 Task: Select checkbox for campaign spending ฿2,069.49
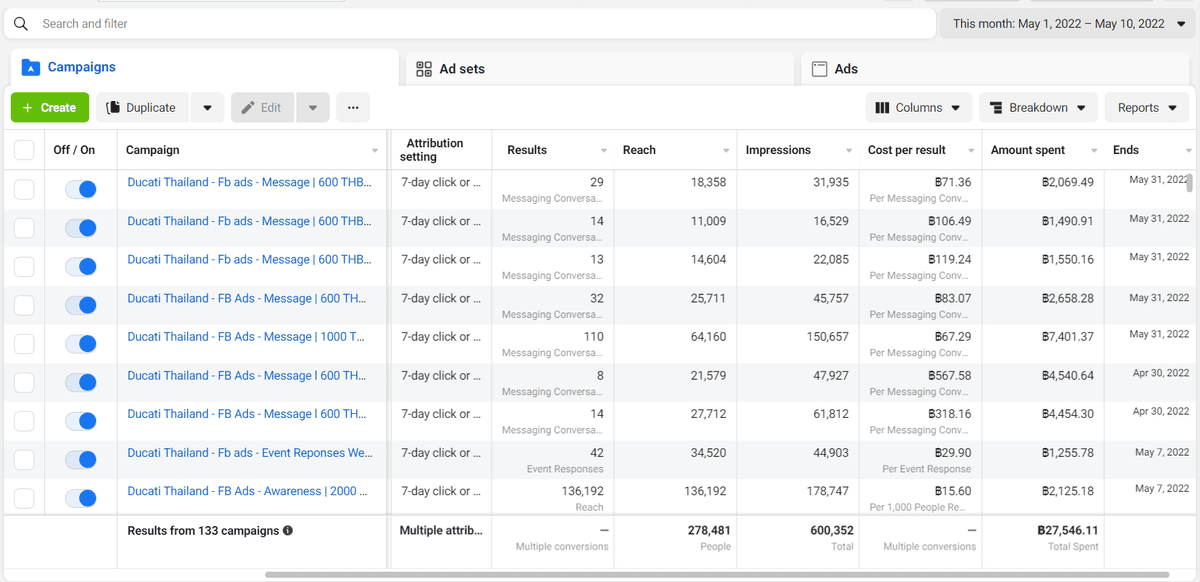(x=24, y=189)
